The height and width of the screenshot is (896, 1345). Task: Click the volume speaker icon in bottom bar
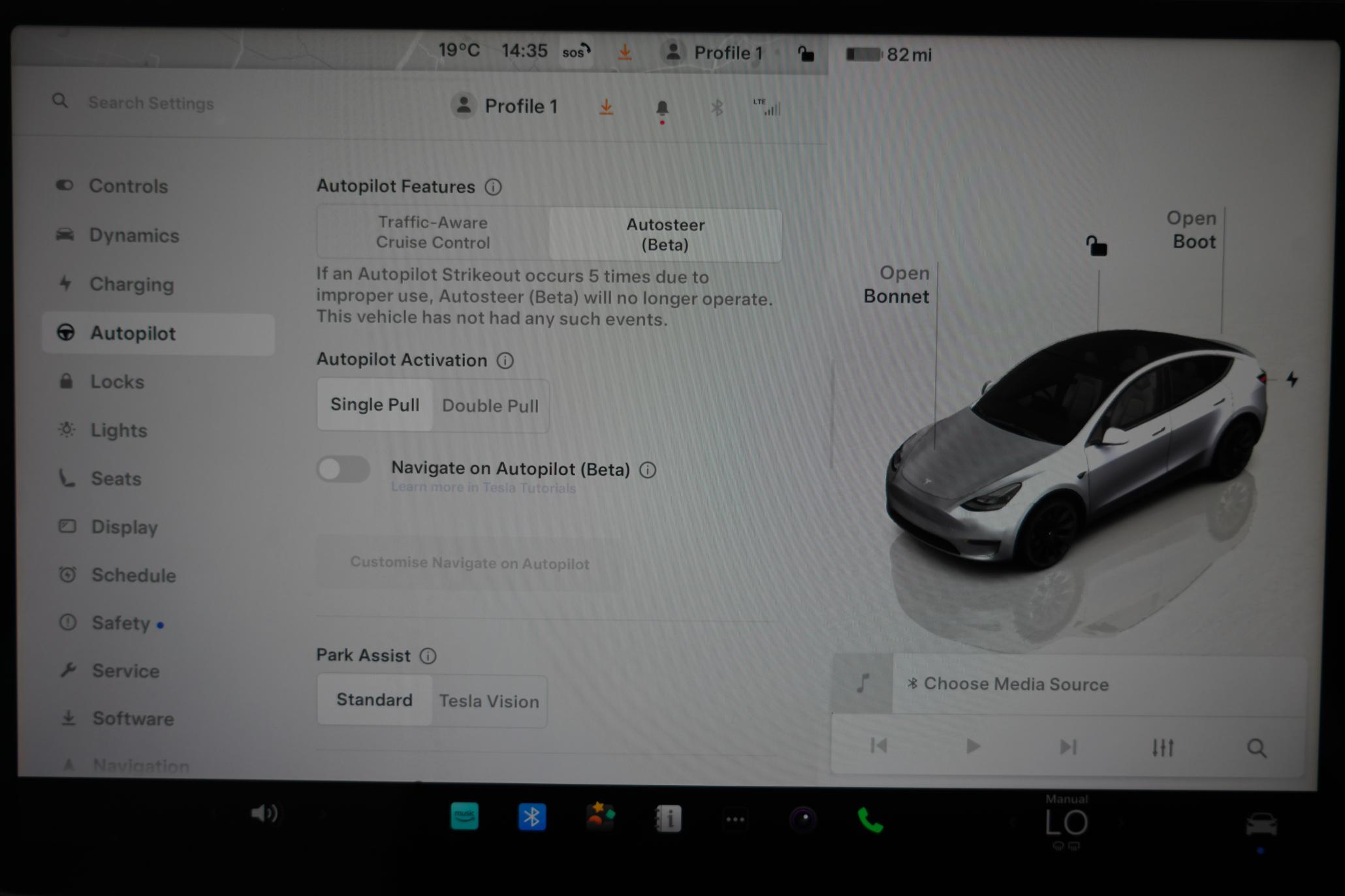[264, 814]
